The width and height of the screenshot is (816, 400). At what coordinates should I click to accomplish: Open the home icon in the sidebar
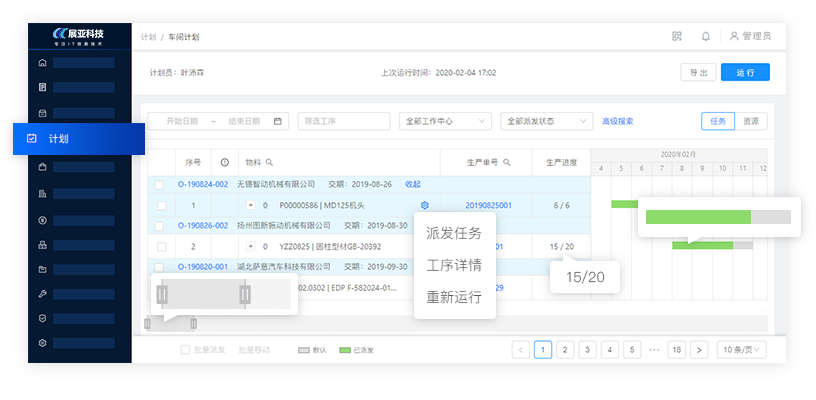tap(43, 63)
